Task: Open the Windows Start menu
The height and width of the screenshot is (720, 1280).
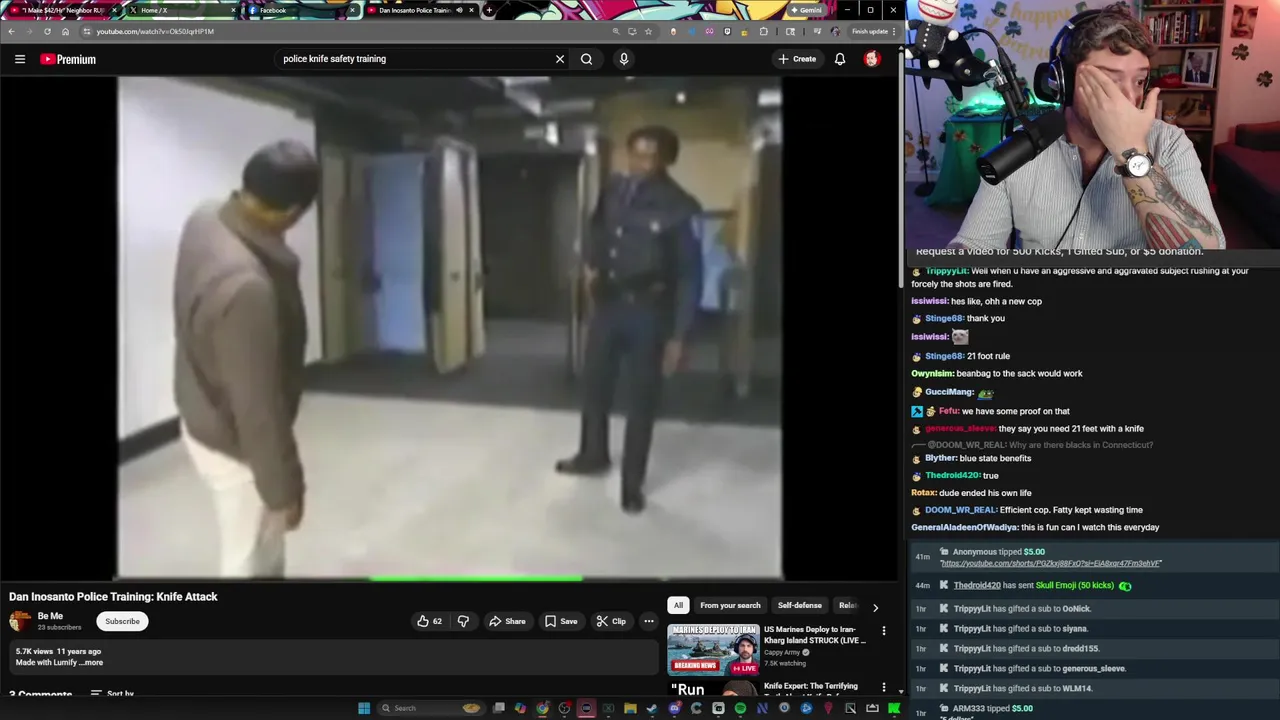Action: pyautogui.click(x=364, y=708)
